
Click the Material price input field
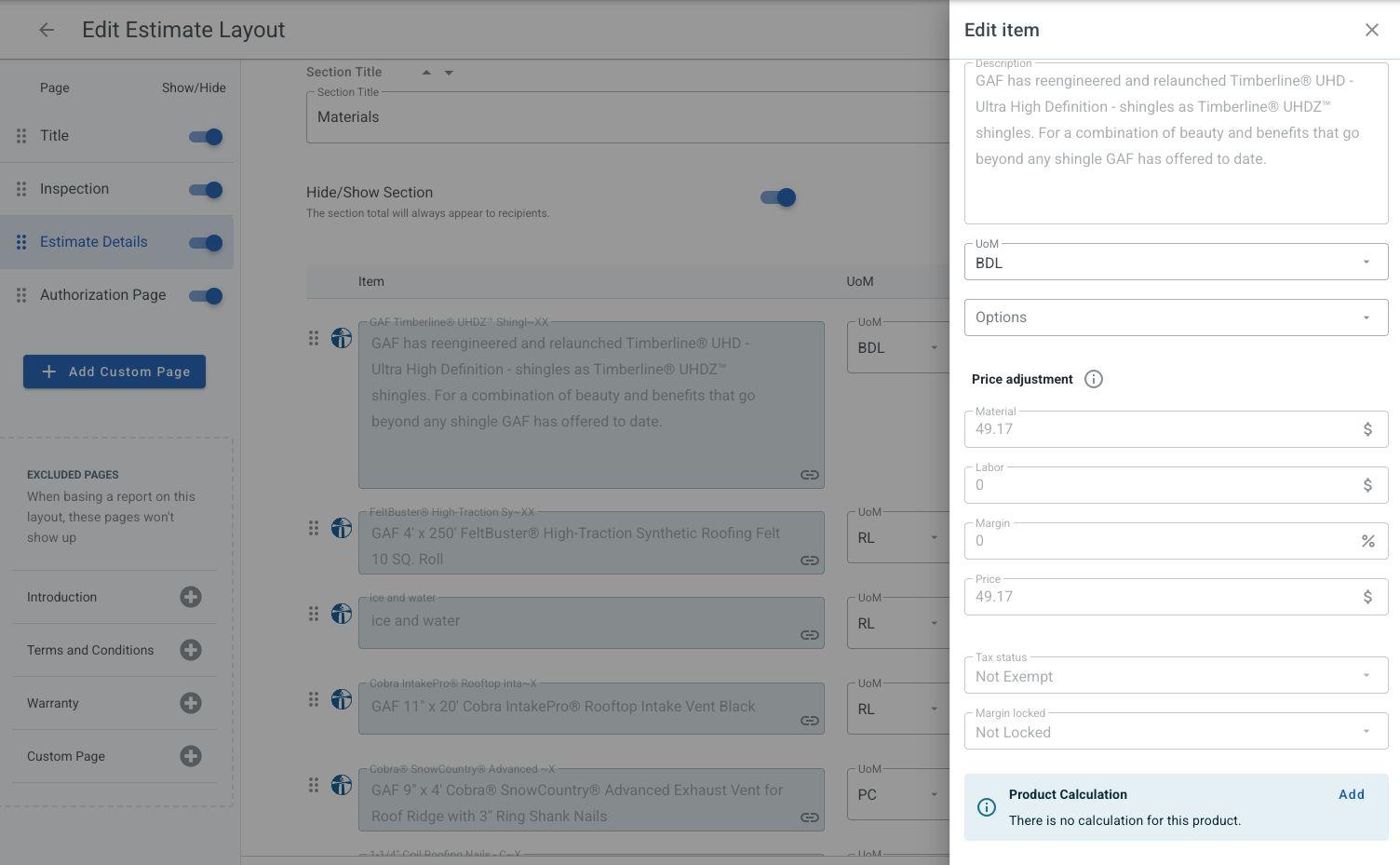[1164, 429]
